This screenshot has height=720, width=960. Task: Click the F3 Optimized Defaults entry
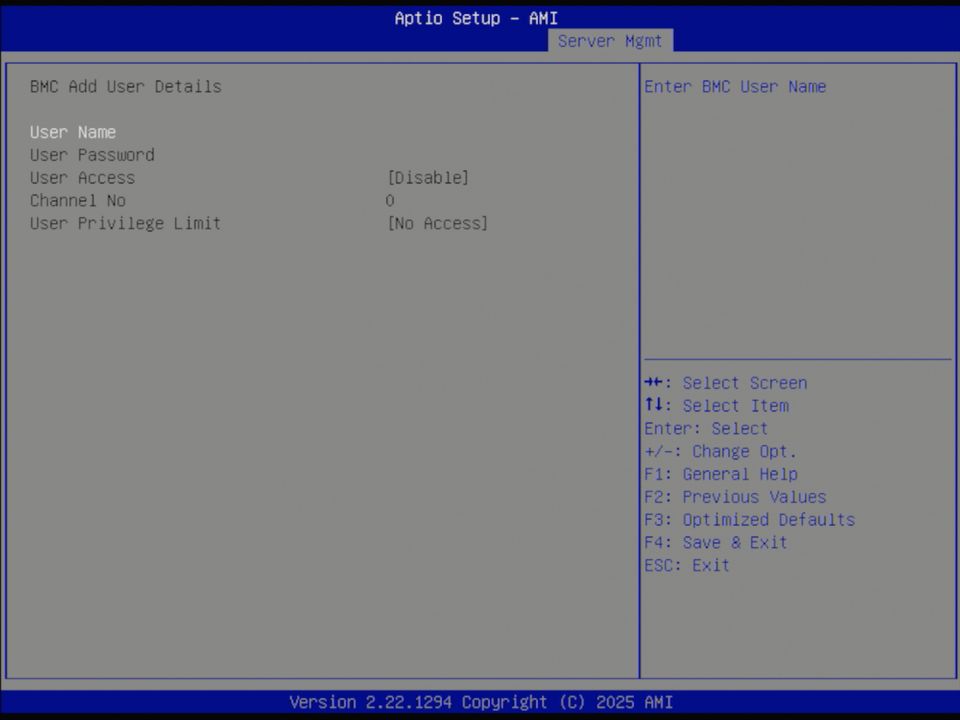749,519
